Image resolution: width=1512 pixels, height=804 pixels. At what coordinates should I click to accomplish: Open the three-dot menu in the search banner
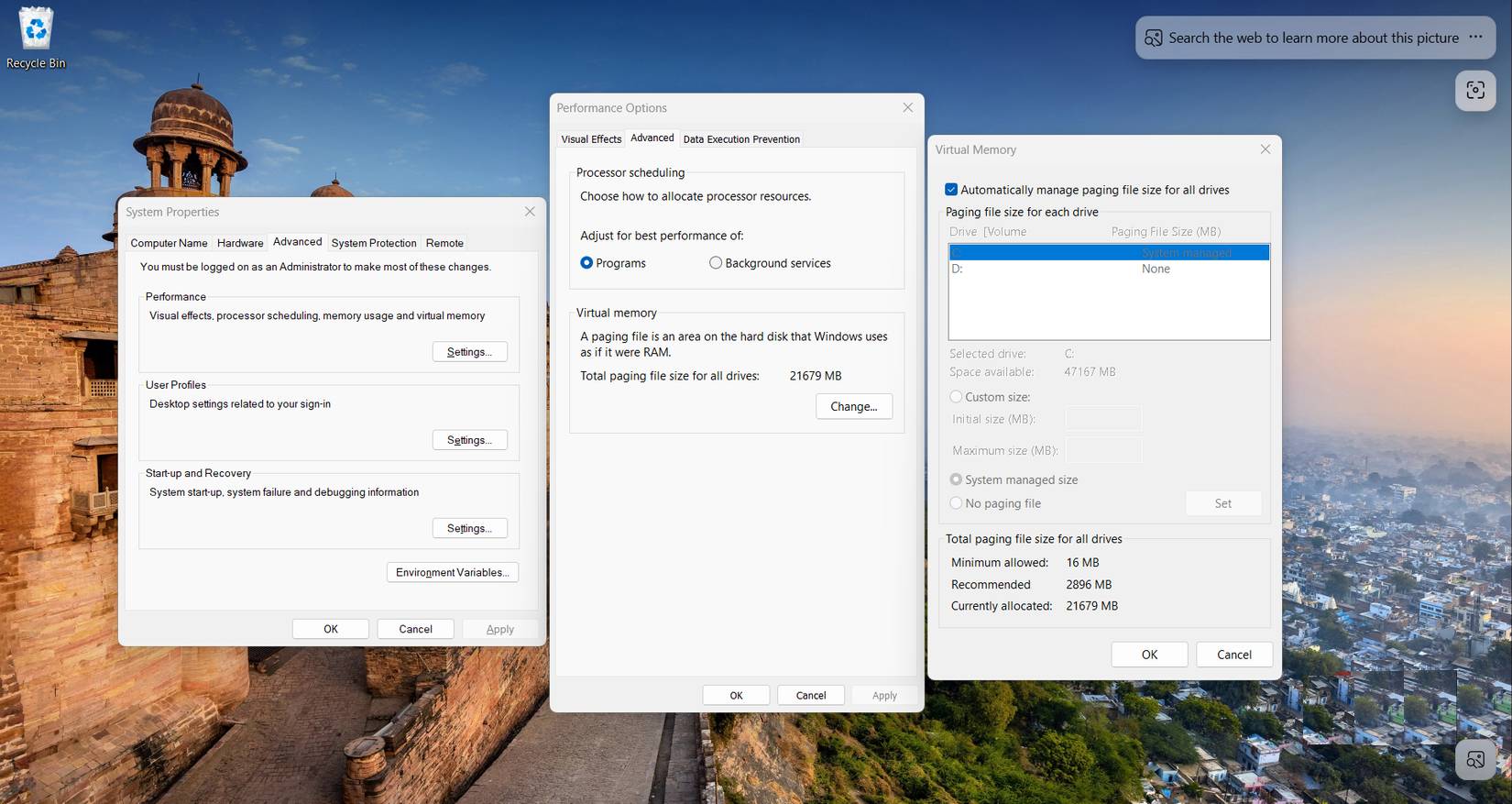1475,38
